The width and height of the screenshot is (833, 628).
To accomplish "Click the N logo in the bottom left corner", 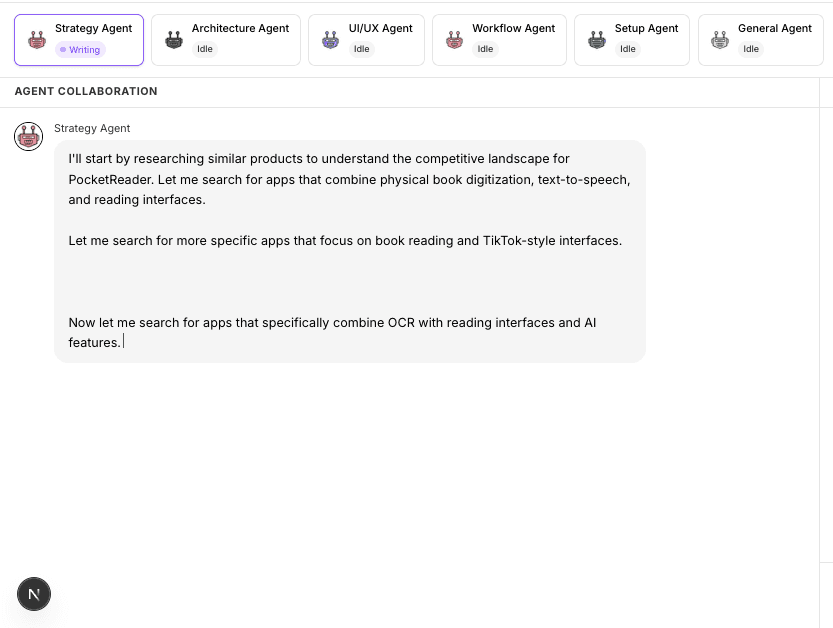I will [x=33, y=594].
